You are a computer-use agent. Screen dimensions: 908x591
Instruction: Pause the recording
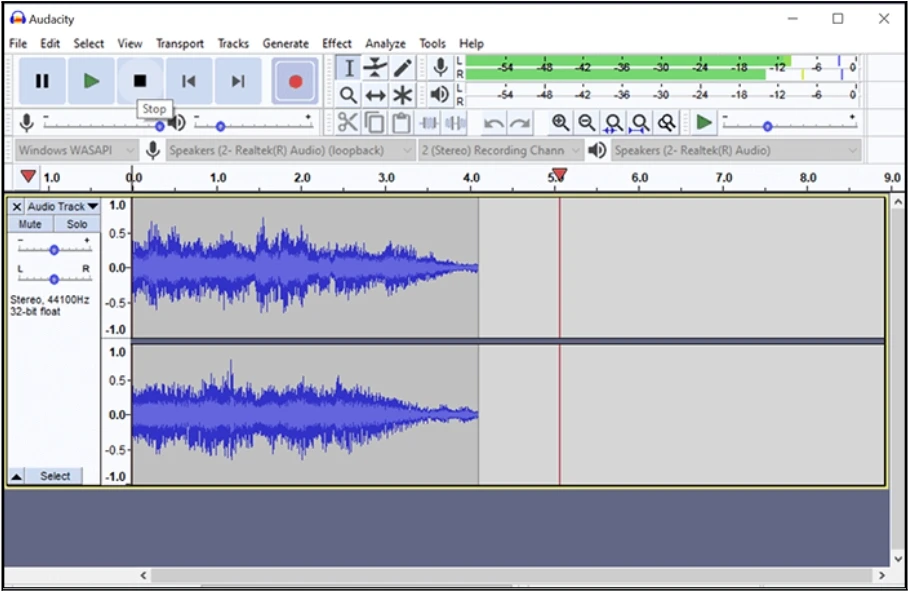(x=42, y=81)
